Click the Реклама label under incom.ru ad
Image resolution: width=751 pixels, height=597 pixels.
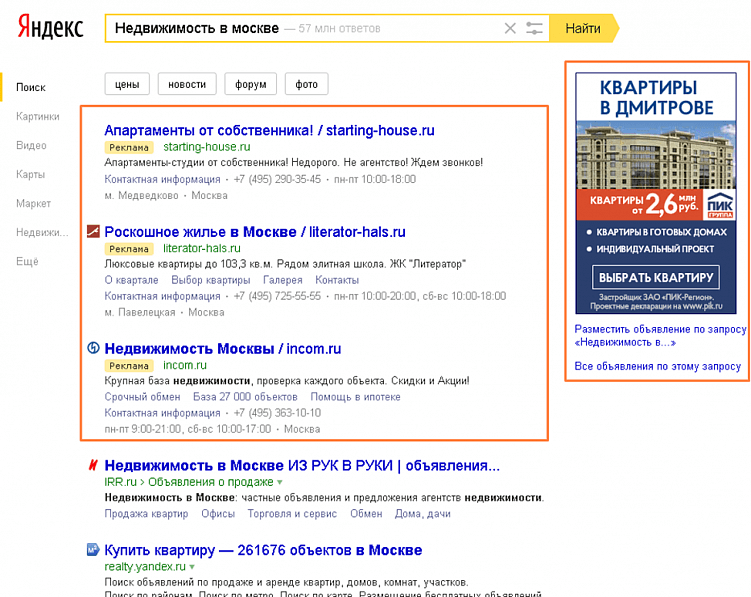pos(129,366)
